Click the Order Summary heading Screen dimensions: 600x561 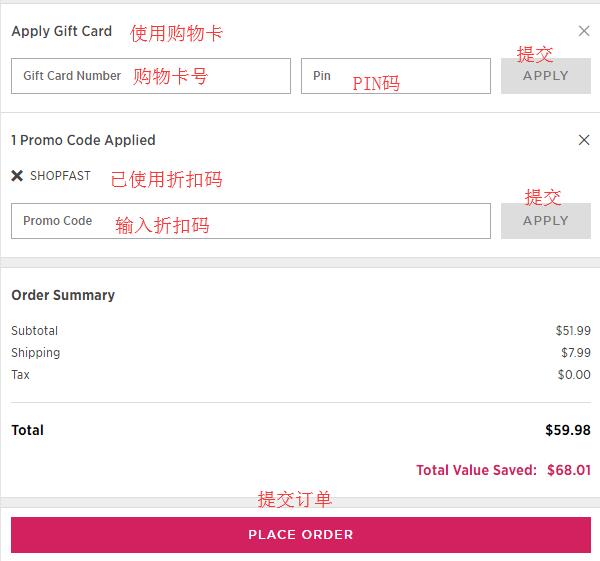point(63,295)
